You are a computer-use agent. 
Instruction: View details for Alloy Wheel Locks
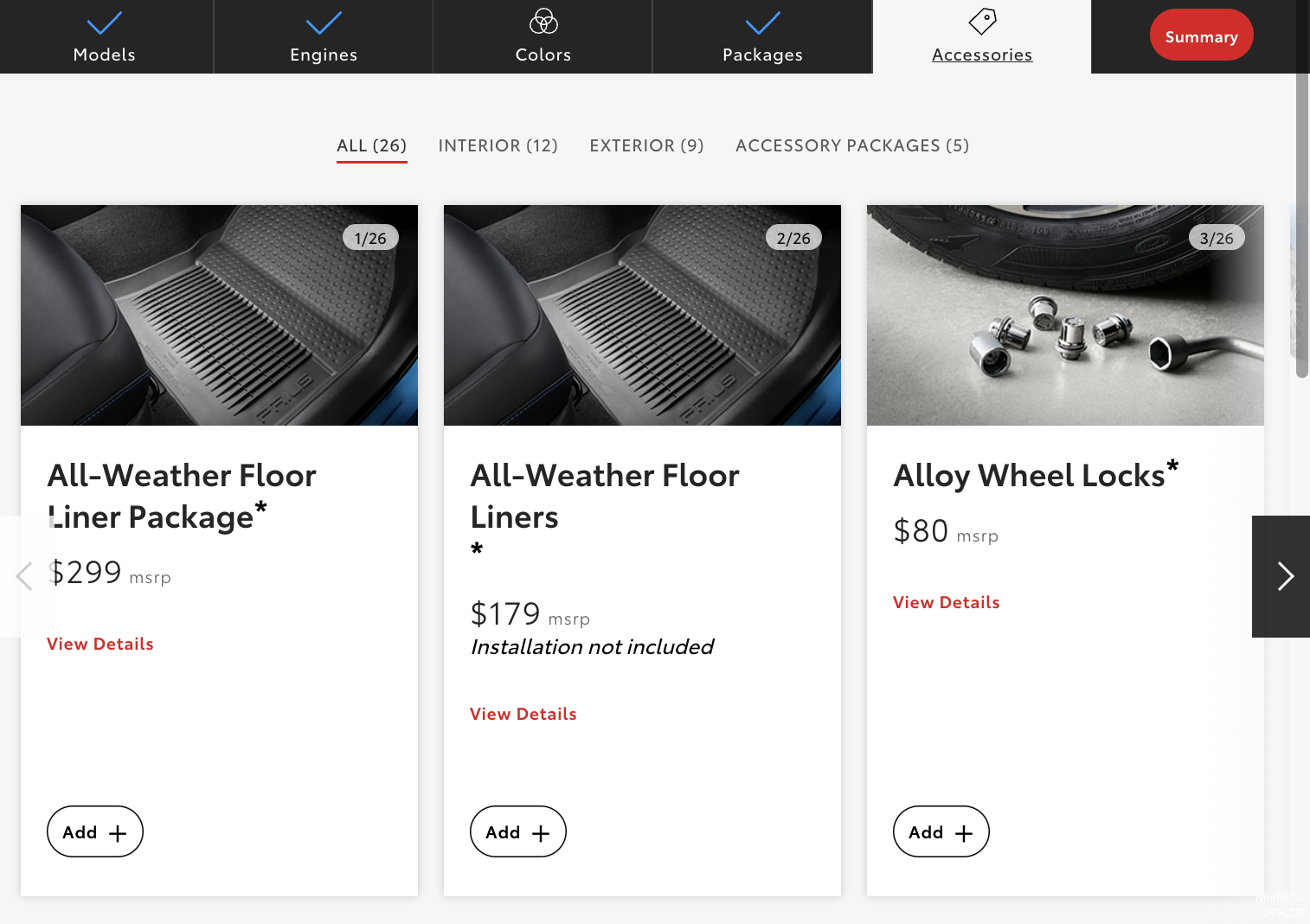tap(946, 602)
